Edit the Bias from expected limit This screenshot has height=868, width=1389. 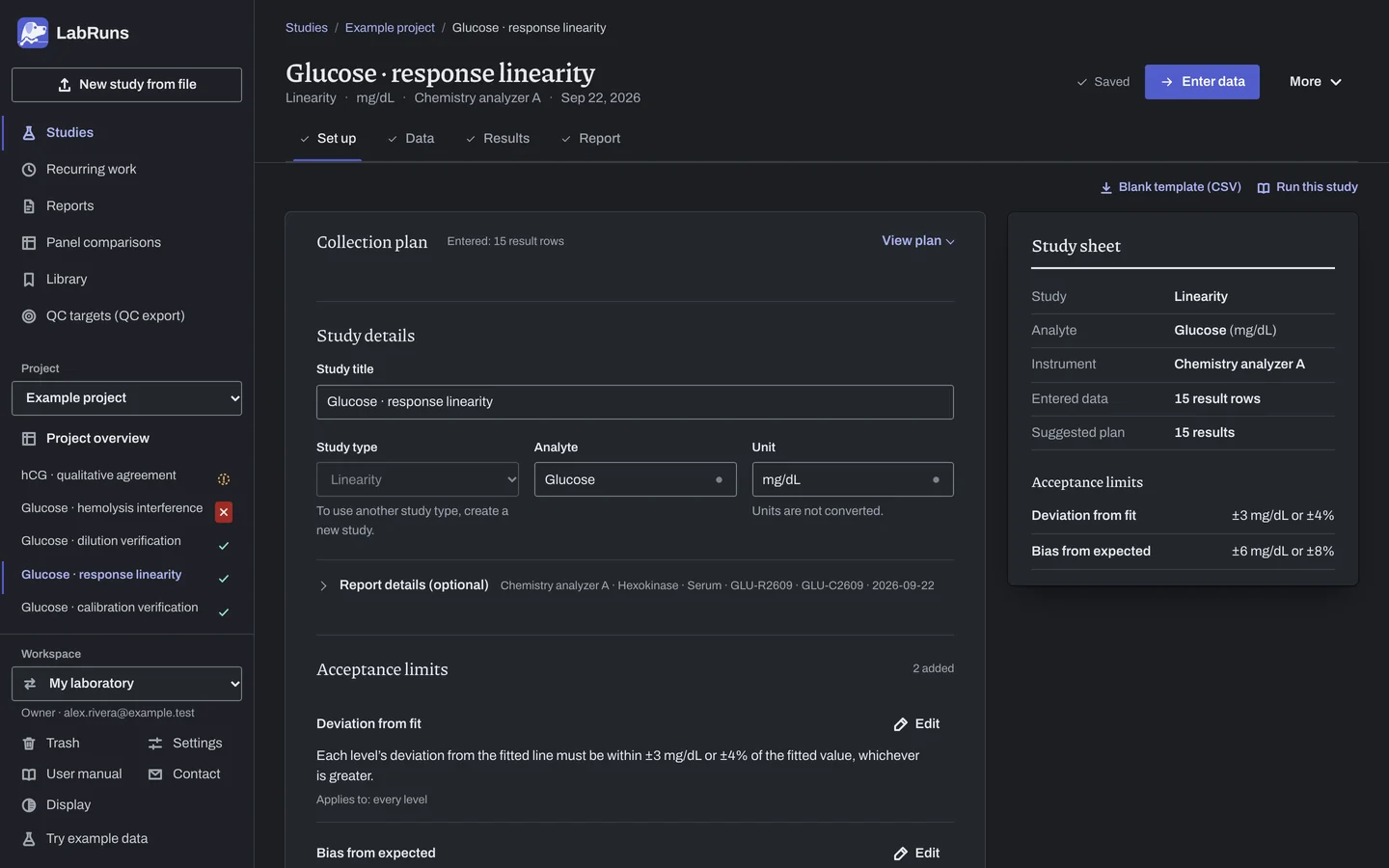click(916, 854)
